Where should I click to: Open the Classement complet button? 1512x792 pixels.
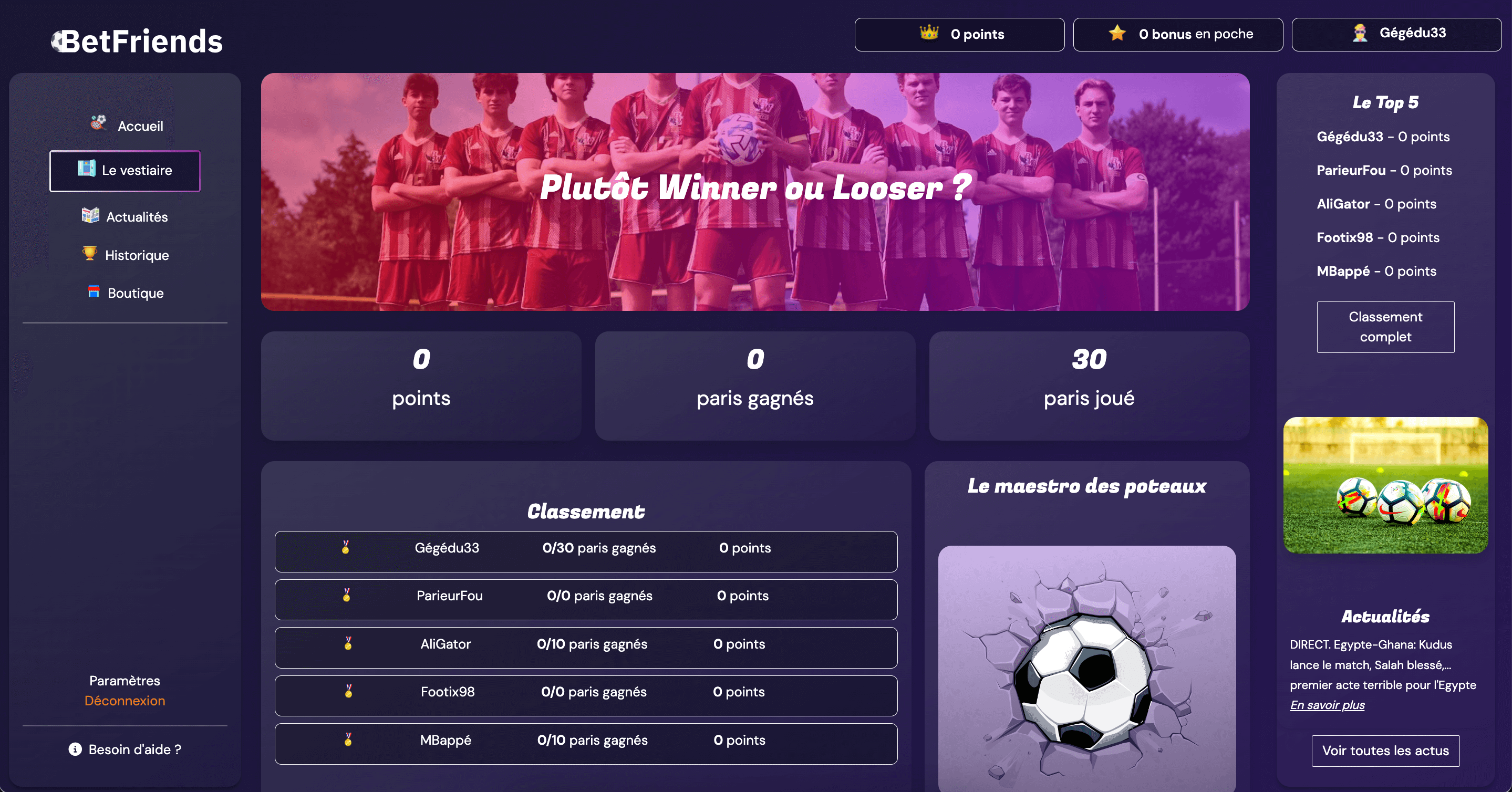1385,327
